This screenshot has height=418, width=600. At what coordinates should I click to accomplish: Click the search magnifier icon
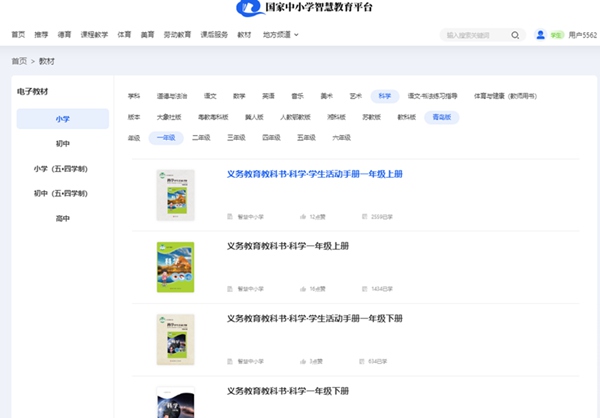[x=515, y=35]
